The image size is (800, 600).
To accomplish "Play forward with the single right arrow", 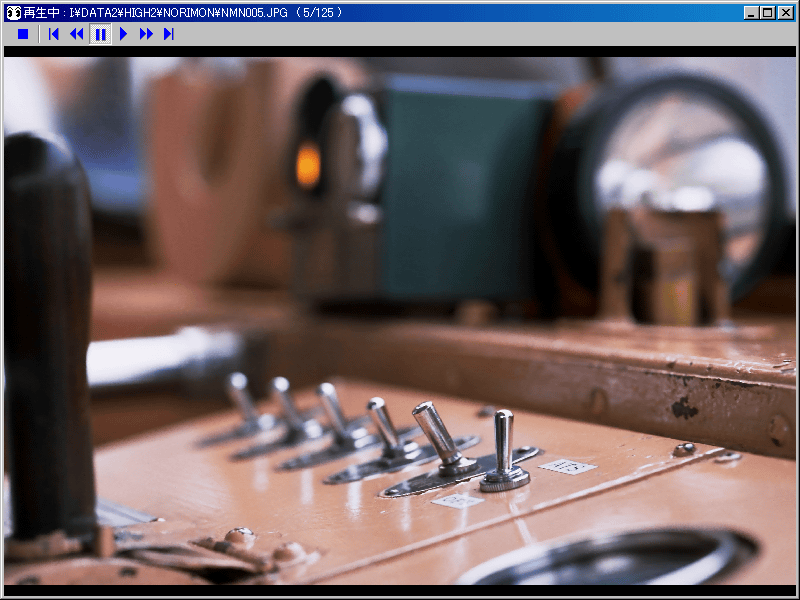I will click(x=123, y=34).
